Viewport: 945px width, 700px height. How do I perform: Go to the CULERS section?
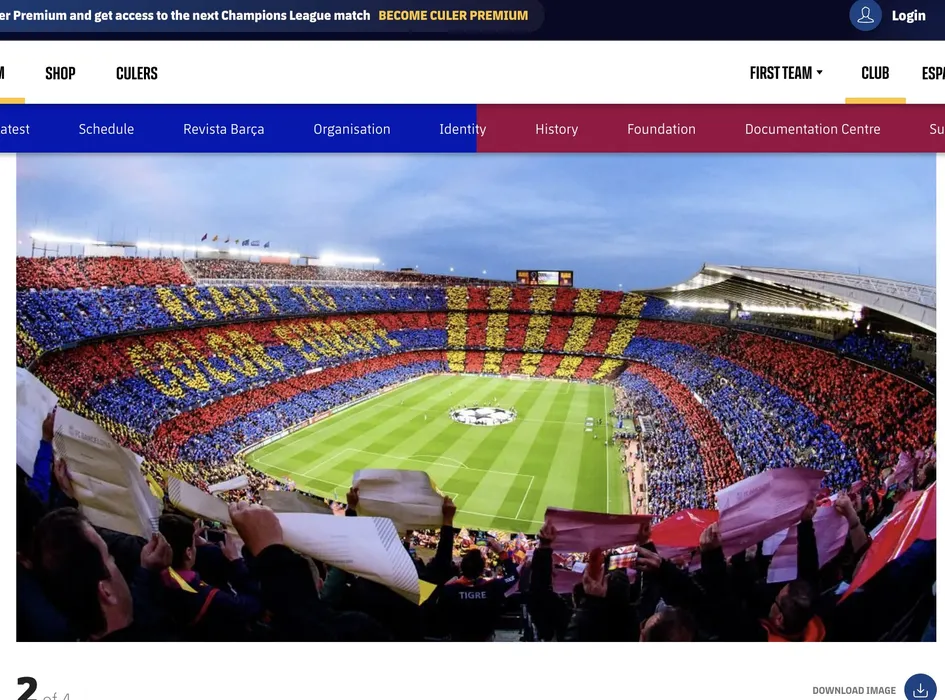[137, 74]
